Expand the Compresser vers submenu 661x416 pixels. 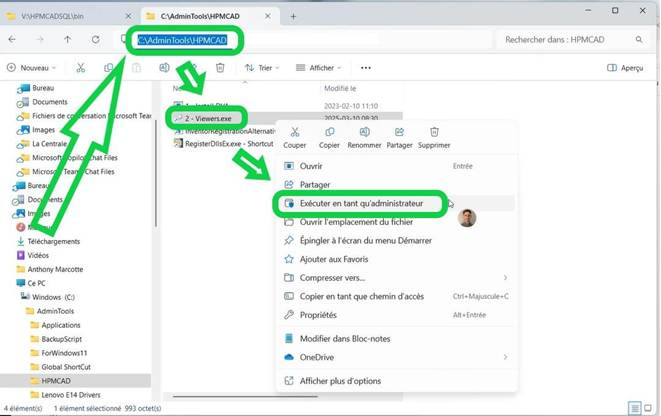pyautogui.click(x=505, y=278)
